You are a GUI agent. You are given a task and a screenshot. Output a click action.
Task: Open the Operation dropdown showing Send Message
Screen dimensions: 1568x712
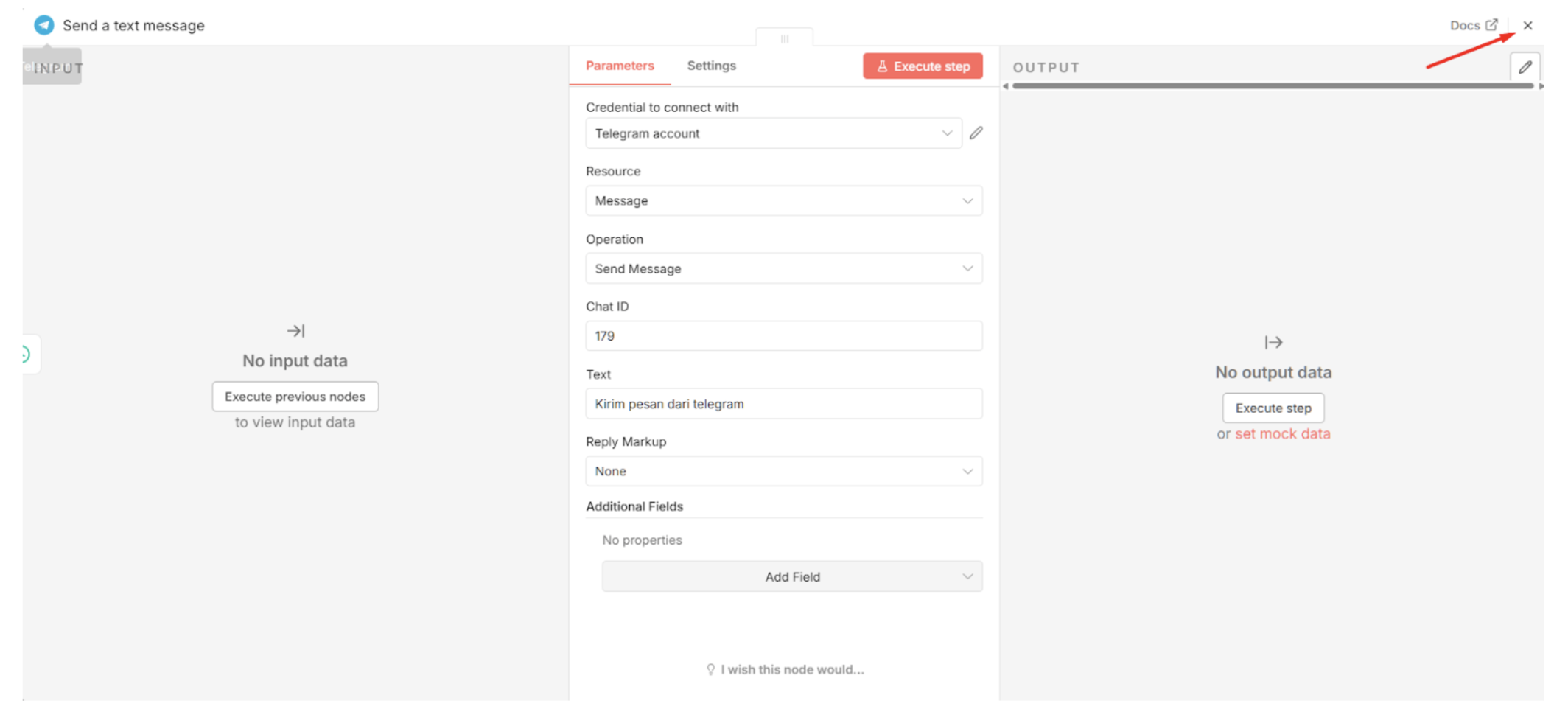click(x=784, y=268)
